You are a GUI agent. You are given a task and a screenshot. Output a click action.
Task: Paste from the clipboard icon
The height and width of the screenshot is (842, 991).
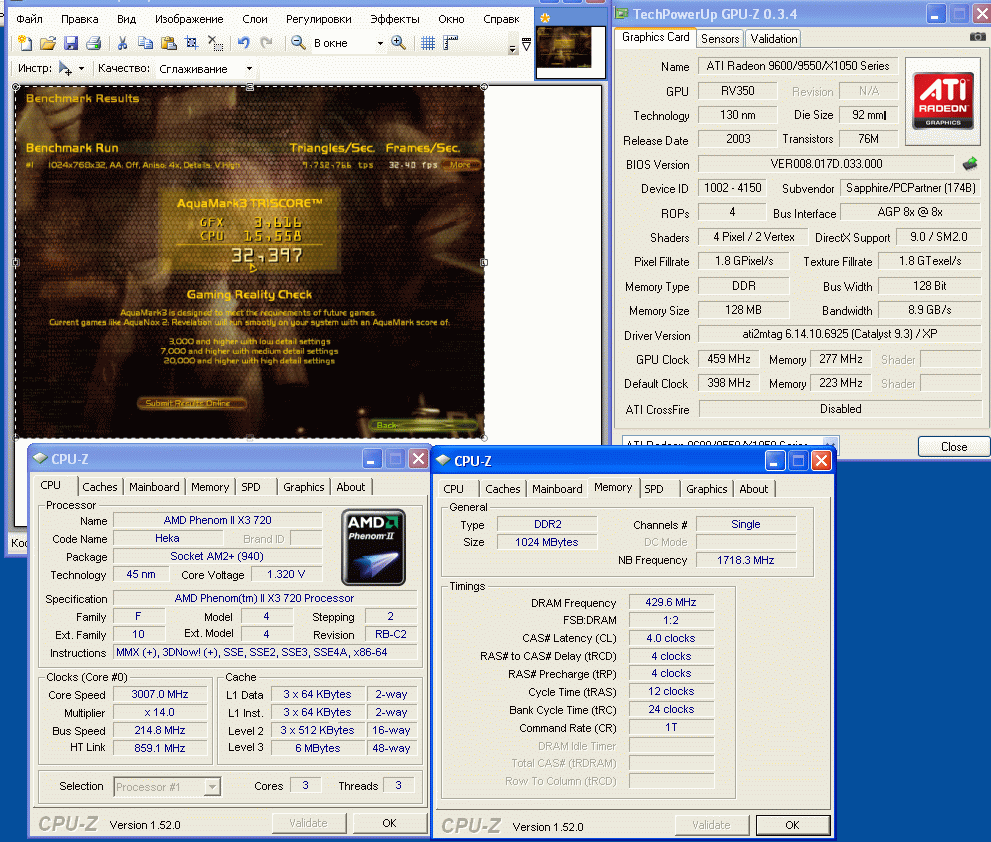click(168, 43)
